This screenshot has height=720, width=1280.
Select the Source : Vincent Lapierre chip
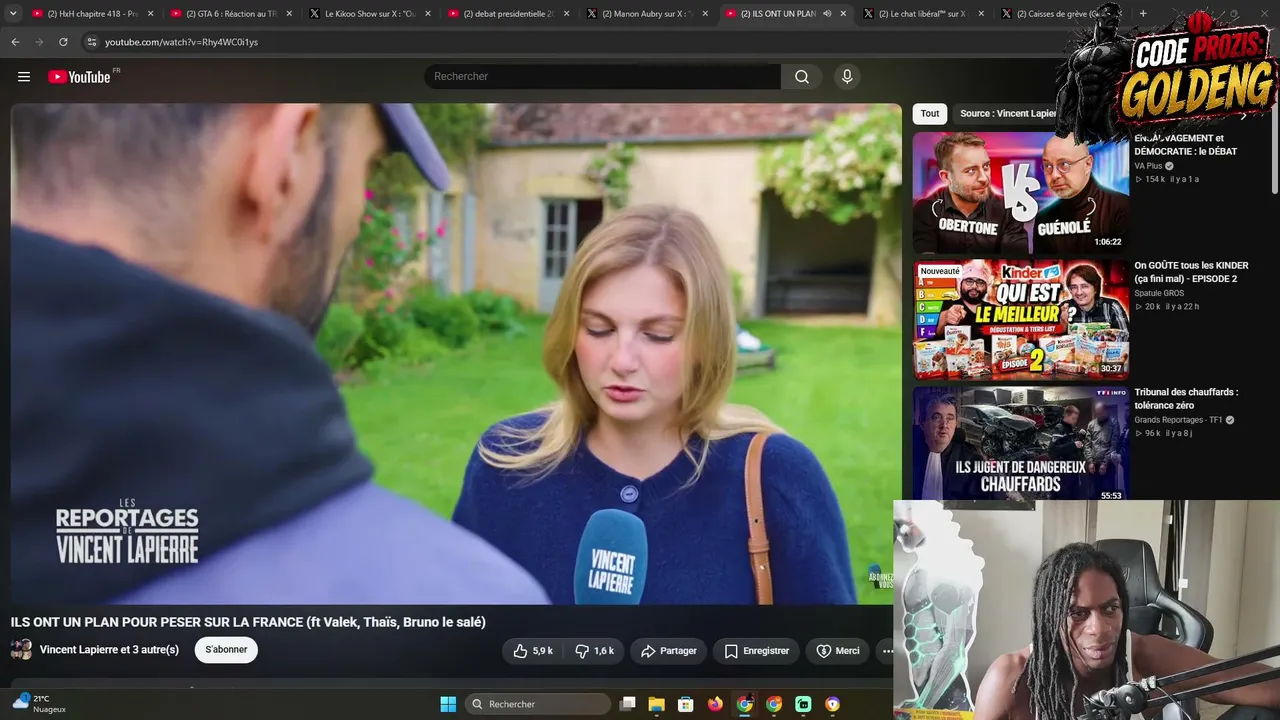(1008, 114)
